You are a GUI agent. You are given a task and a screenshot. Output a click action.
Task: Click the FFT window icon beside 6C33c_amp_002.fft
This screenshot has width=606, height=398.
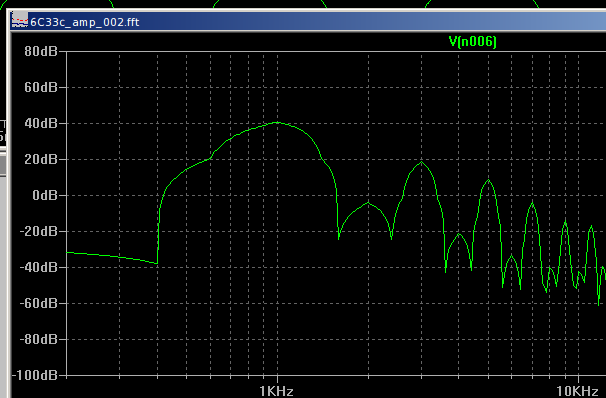coord(19,20)
